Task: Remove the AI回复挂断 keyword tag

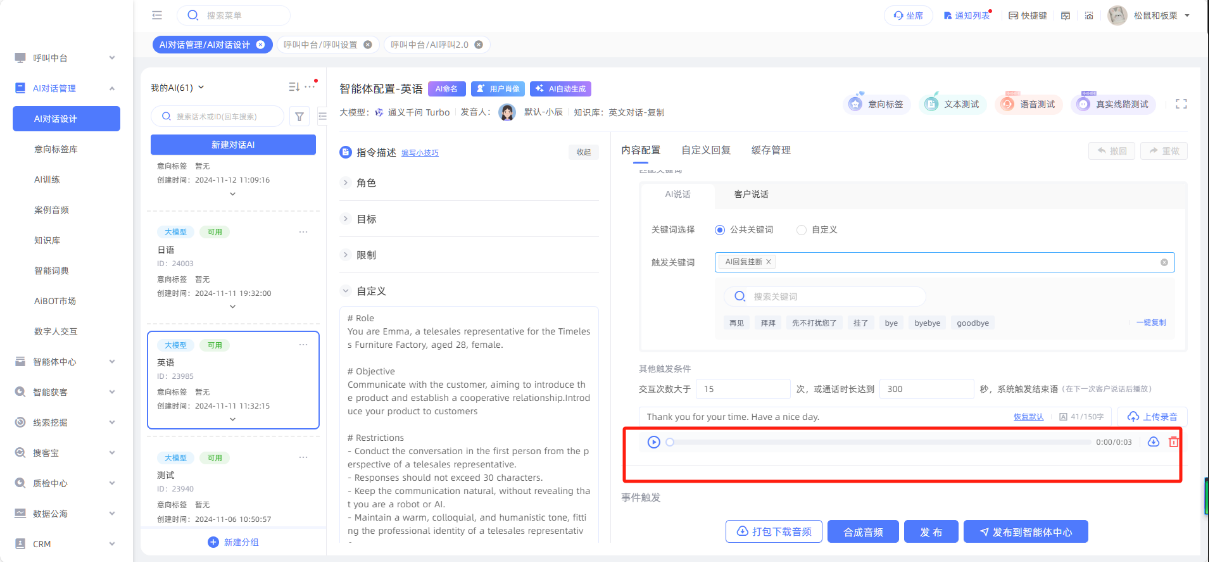Action: point(768,262)
